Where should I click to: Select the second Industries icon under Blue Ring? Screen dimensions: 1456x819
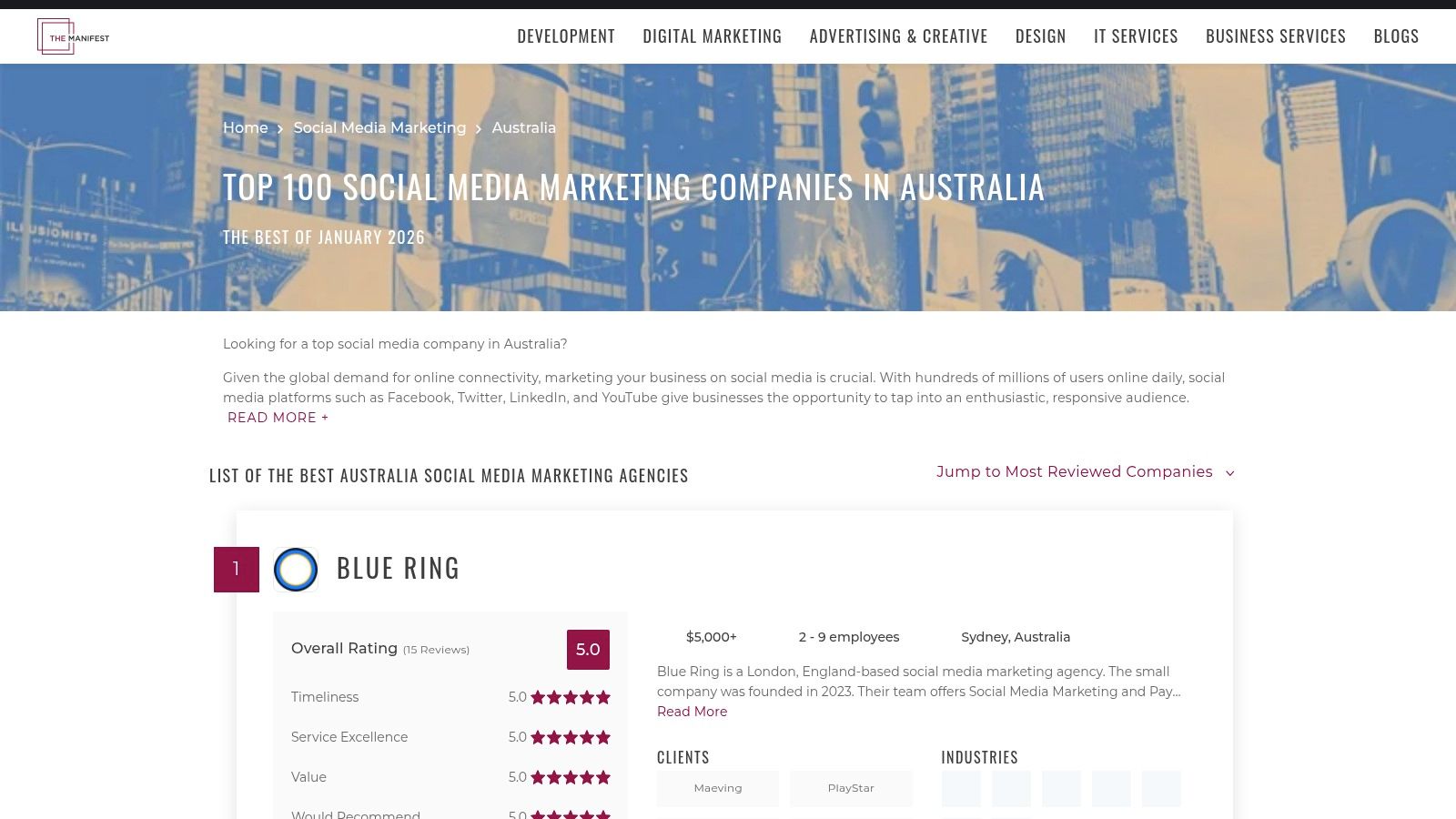pyautogui.click(x=1011, y=788)
